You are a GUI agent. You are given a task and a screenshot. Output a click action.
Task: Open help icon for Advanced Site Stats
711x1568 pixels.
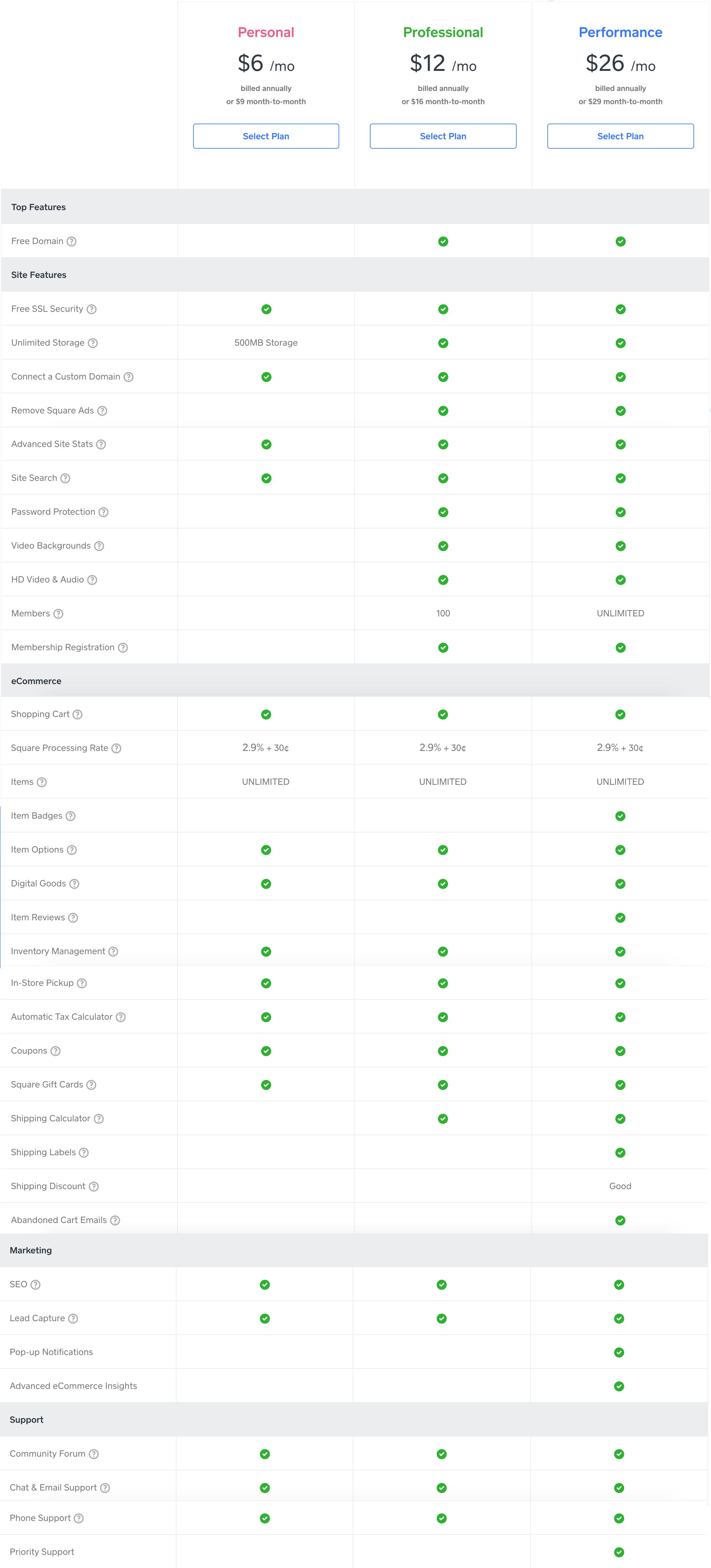(x=101, y=444)
